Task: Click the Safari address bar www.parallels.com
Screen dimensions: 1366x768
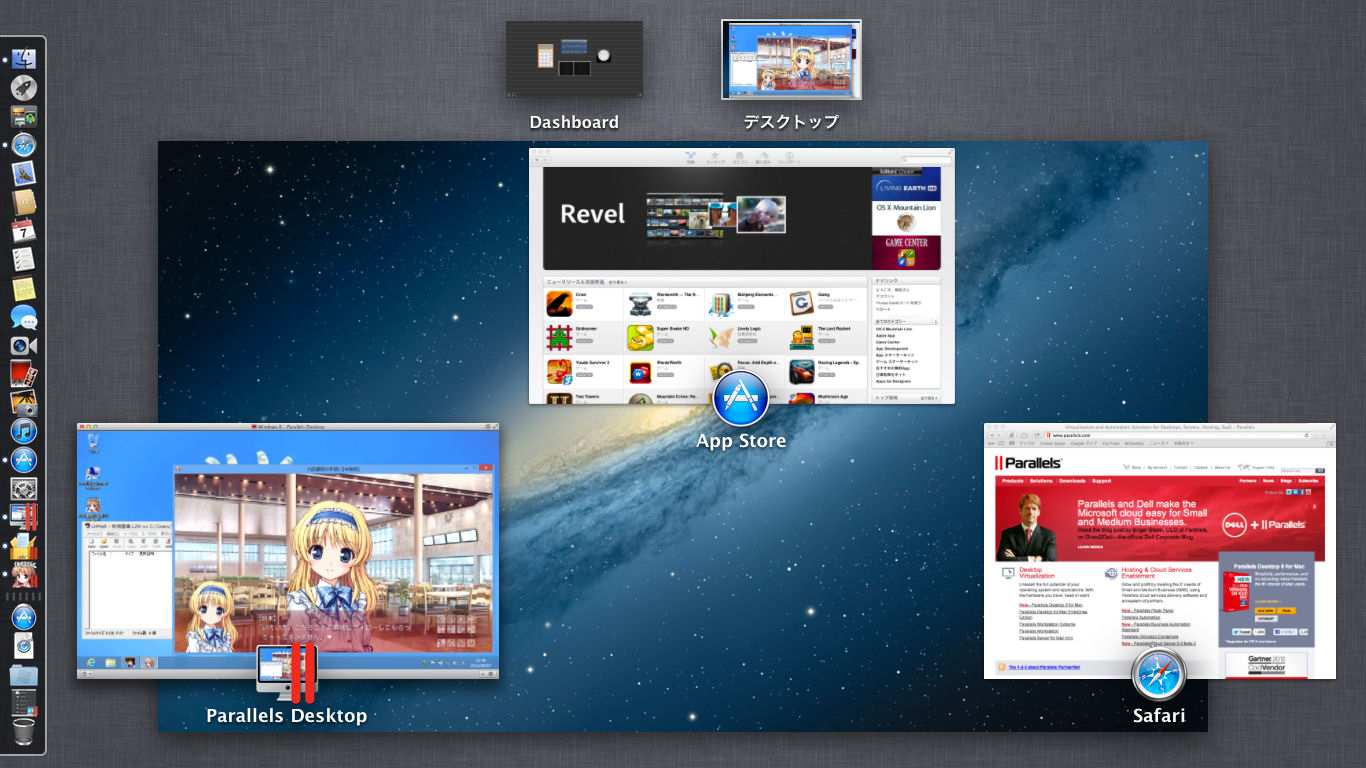Action: tap(1178, 435)
